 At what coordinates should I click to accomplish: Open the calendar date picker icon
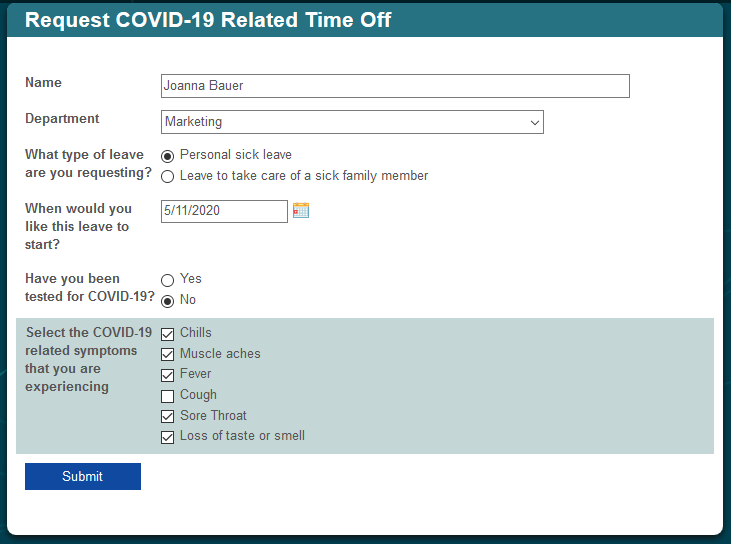point(301,210)
